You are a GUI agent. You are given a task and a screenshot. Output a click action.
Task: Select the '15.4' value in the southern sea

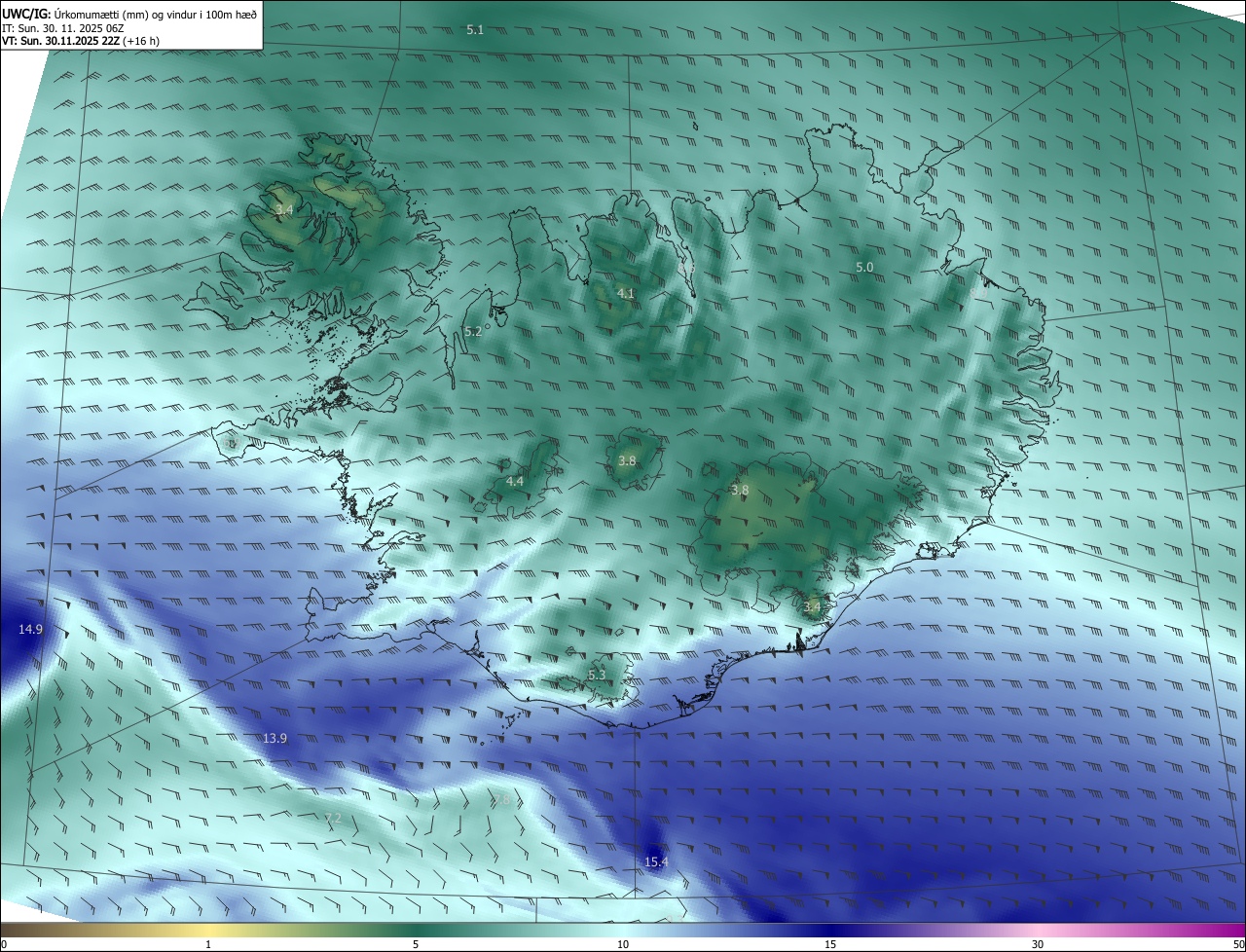click(x=657, y=861)
